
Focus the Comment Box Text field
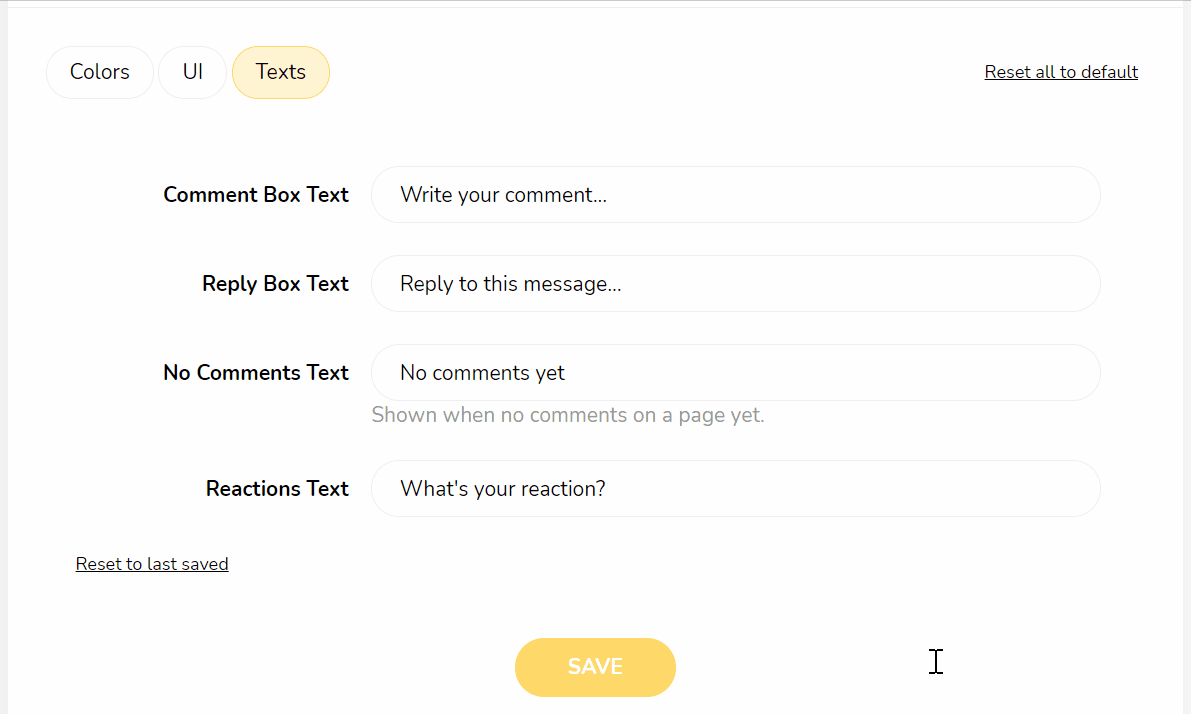[735, 194]
